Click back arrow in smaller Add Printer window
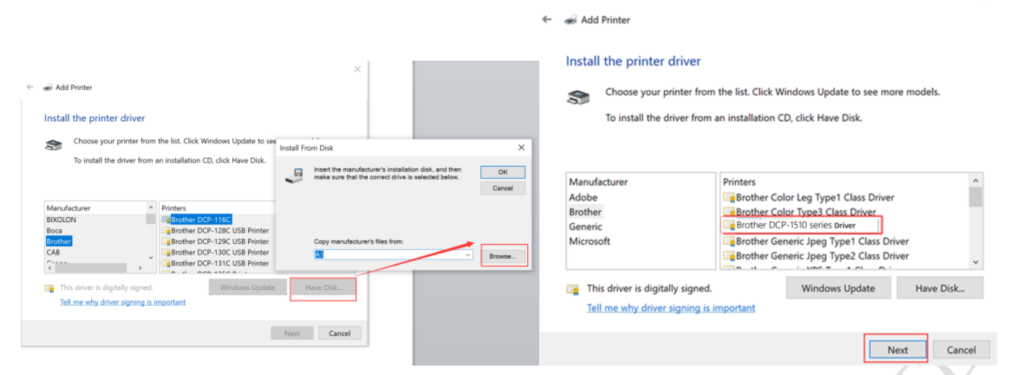 point(30,87)
